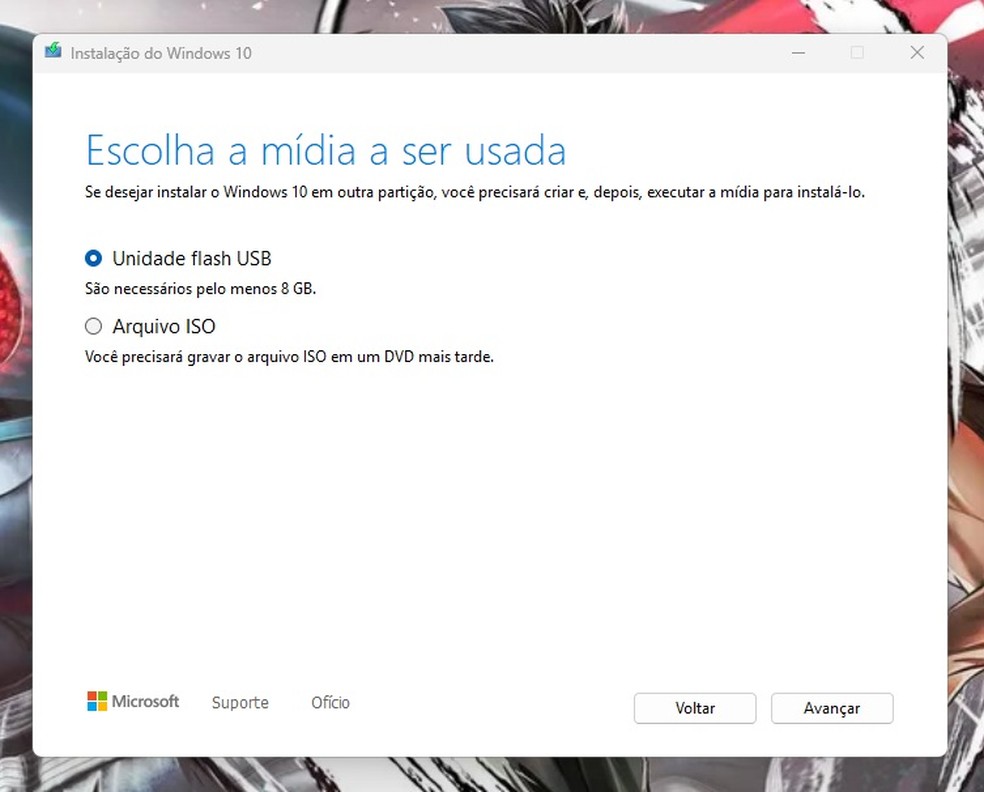
Task: Choose the Arquivo ISO radio option
Action: [94, 326]
